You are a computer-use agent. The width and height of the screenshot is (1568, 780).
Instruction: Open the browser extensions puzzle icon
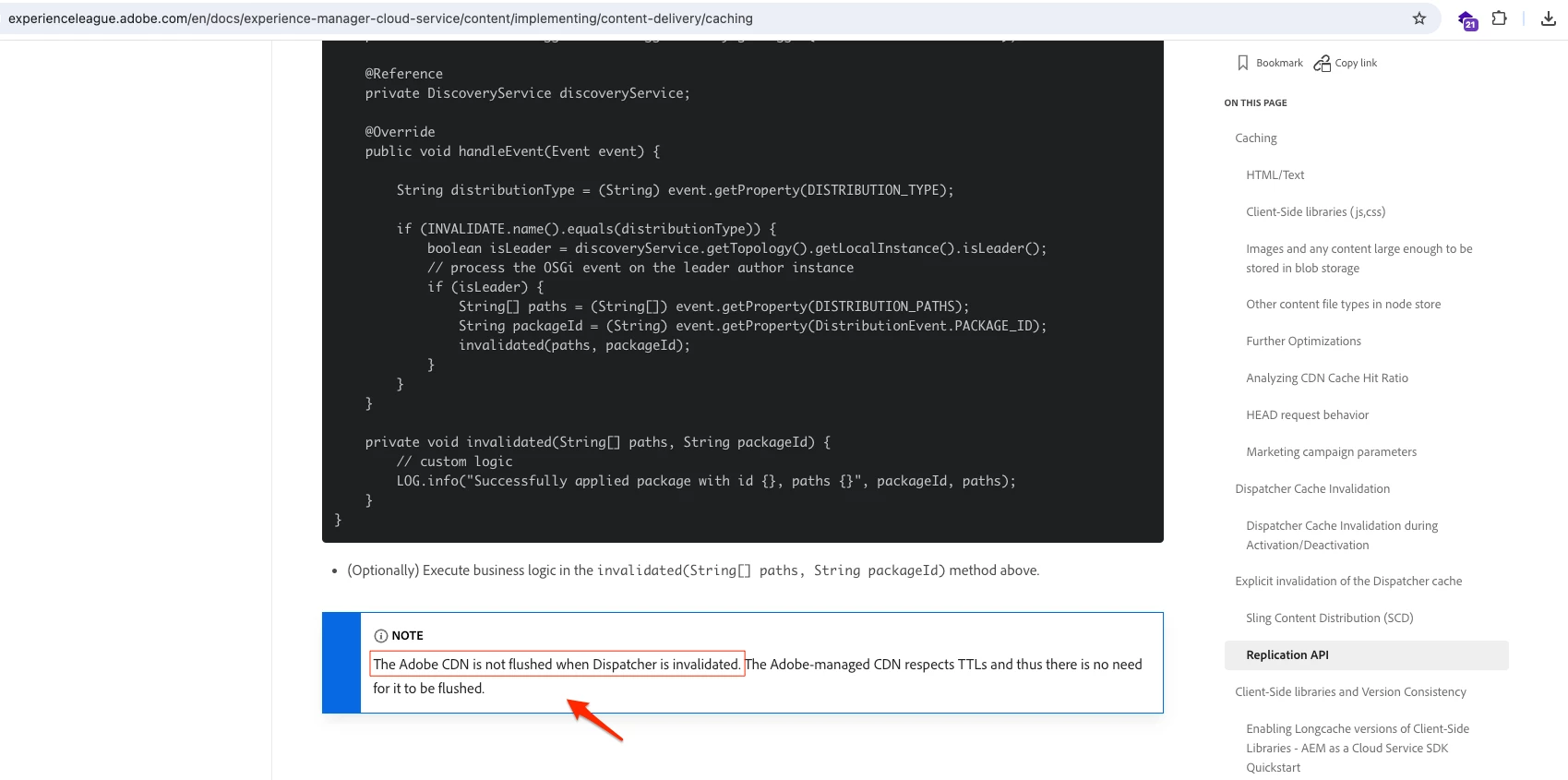[x=1500, y=18]
